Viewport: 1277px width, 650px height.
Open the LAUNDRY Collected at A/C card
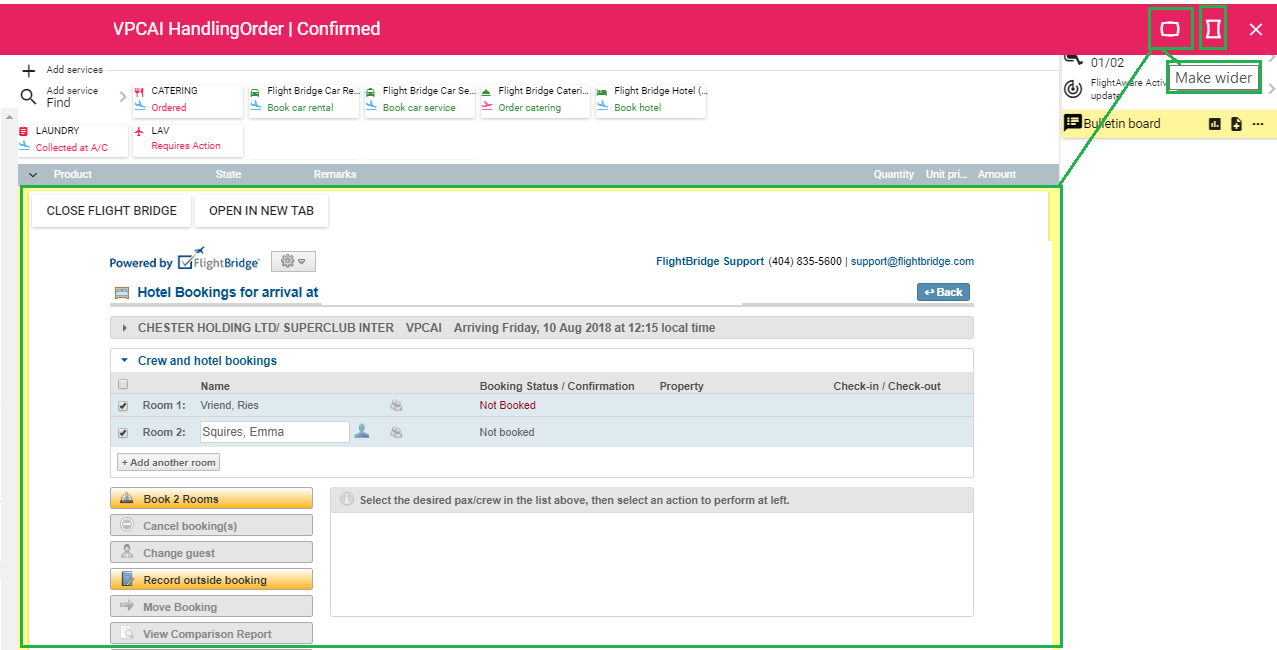tap(72, 140)
